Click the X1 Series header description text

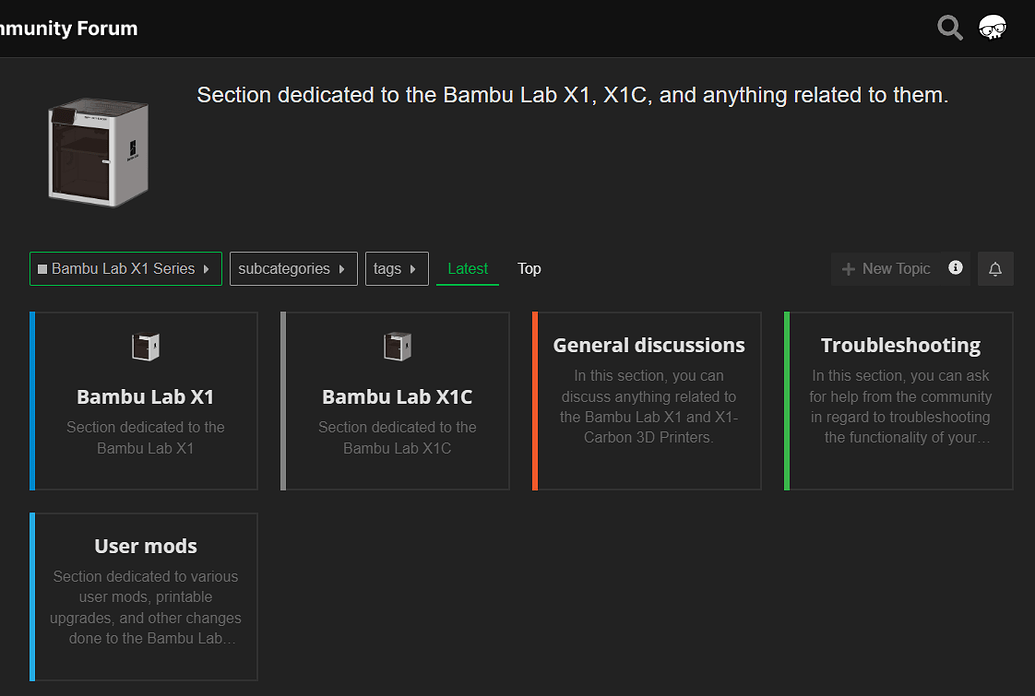[x=572, y=95]
